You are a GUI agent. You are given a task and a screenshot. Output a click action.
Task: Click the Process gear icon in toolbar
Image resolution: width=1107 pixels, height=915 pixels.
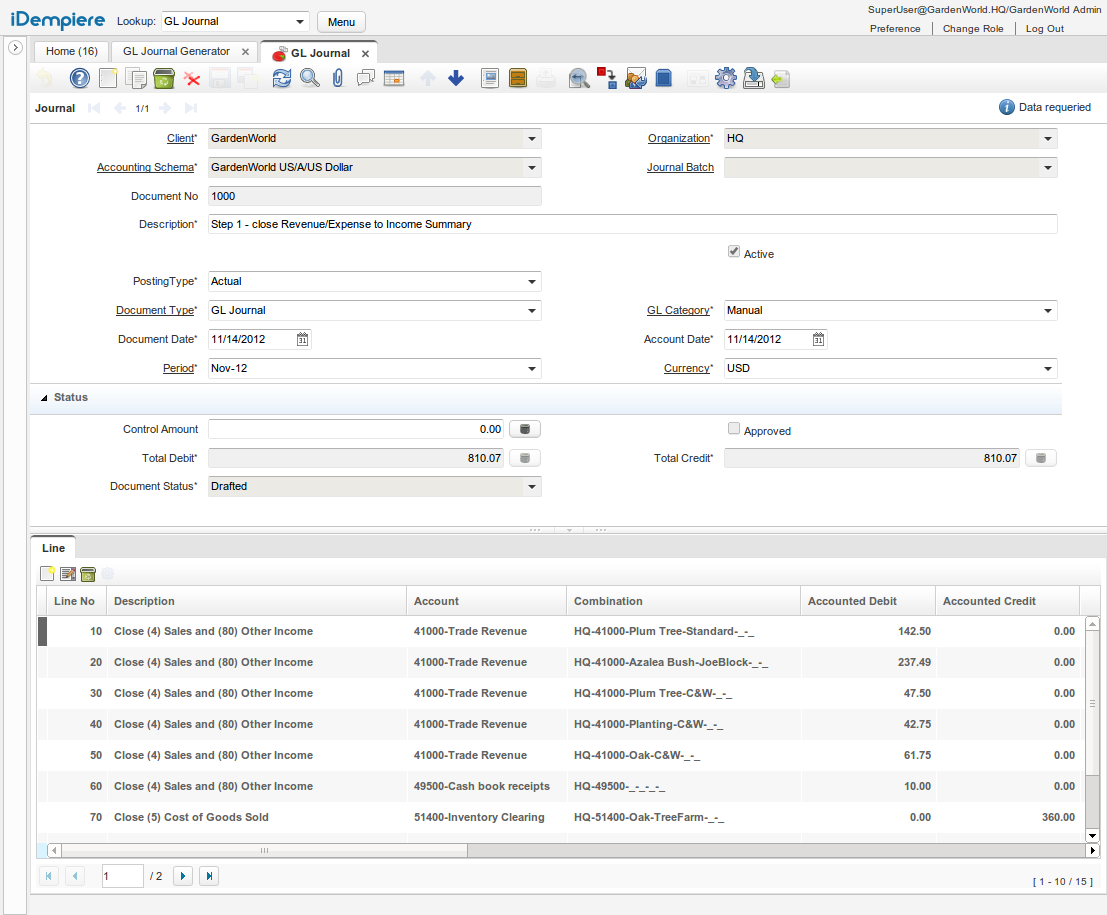[x=726, y=78]
